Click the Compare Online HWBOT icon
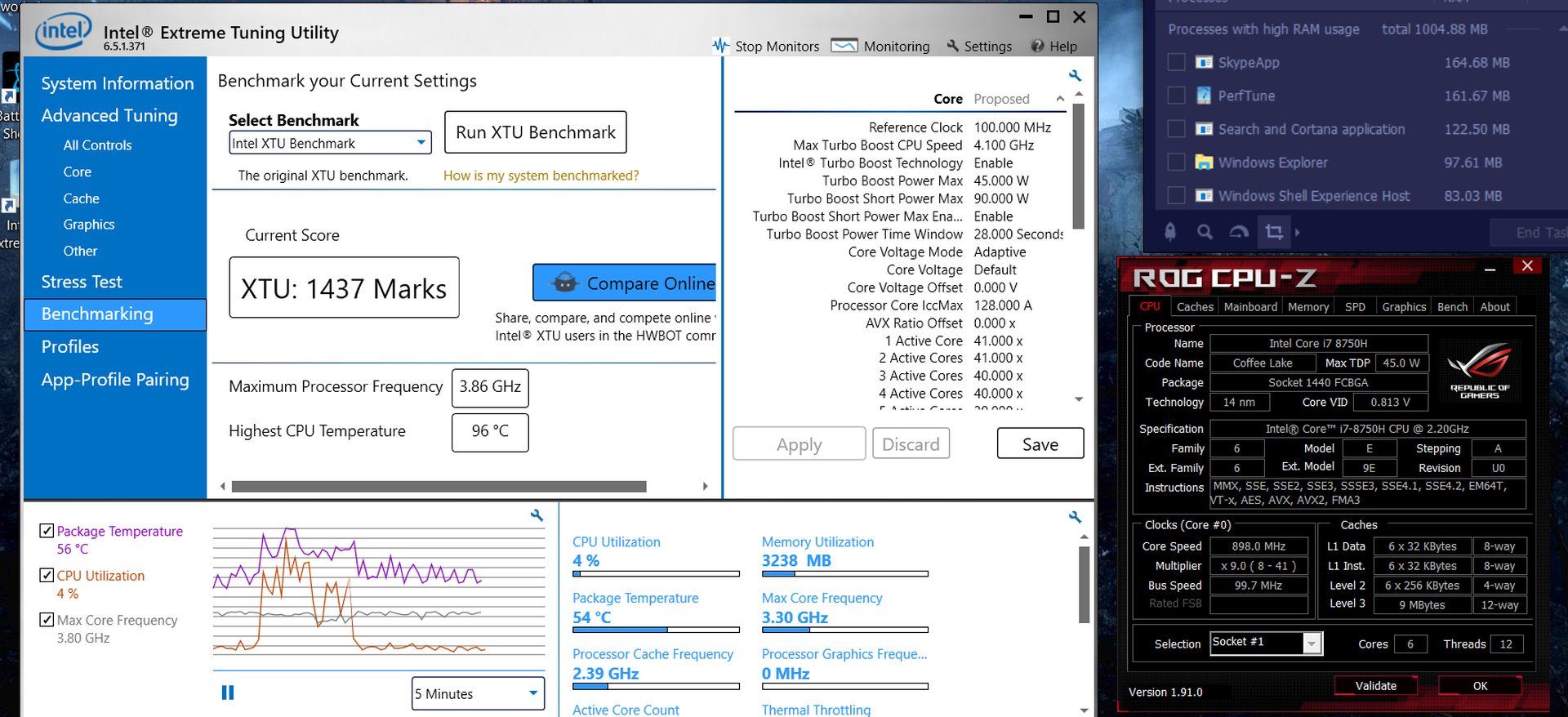 coord(564,283)
